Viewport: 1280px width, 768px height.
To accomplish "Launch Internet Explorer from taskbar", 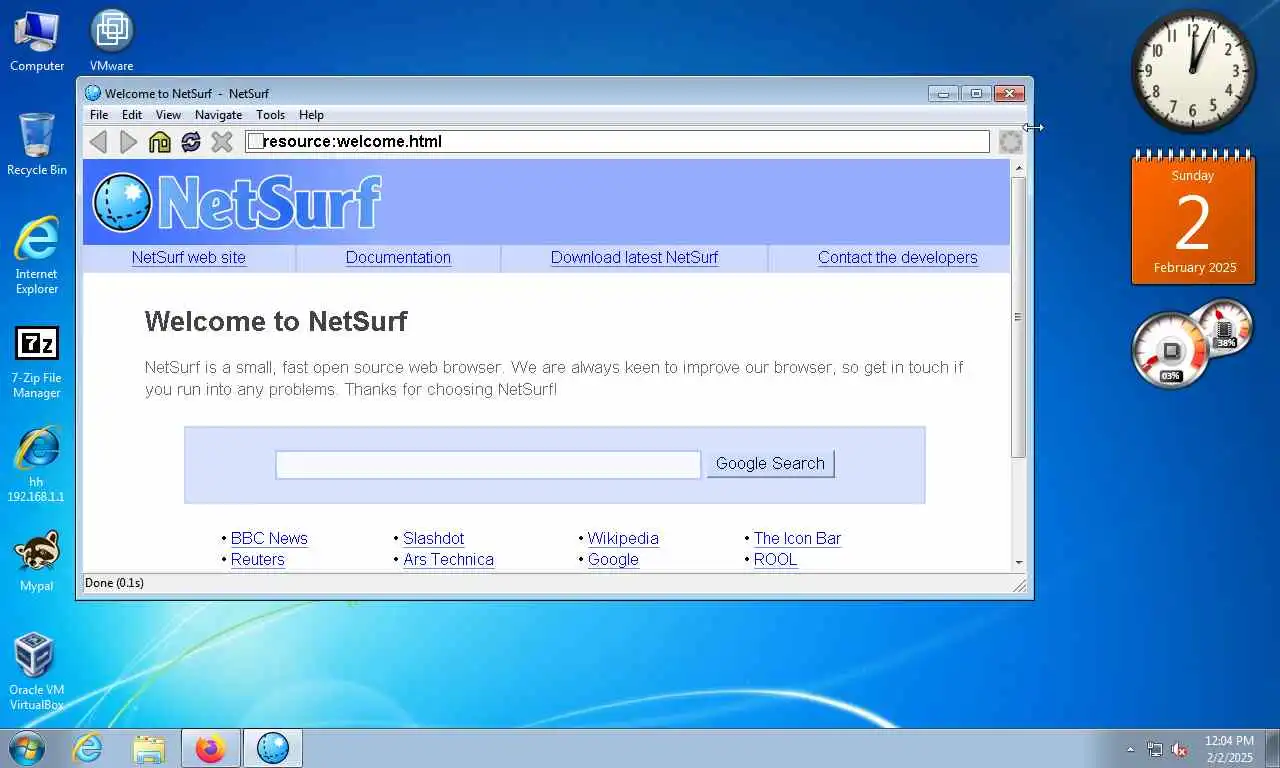I will [88, 748].
